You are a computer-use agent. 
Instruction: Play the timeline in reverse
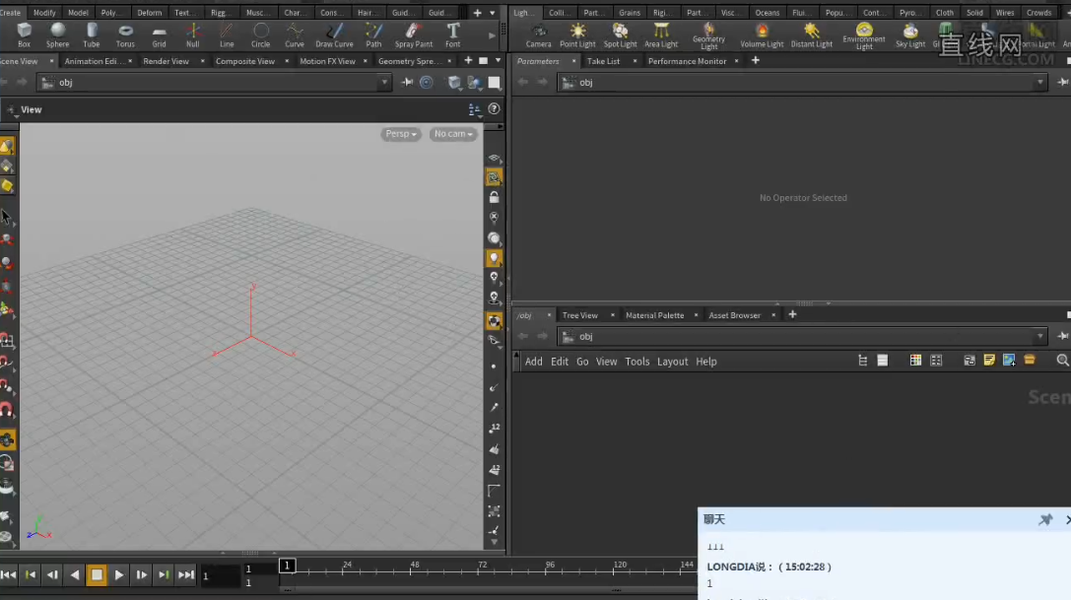[x=74, y=575]
